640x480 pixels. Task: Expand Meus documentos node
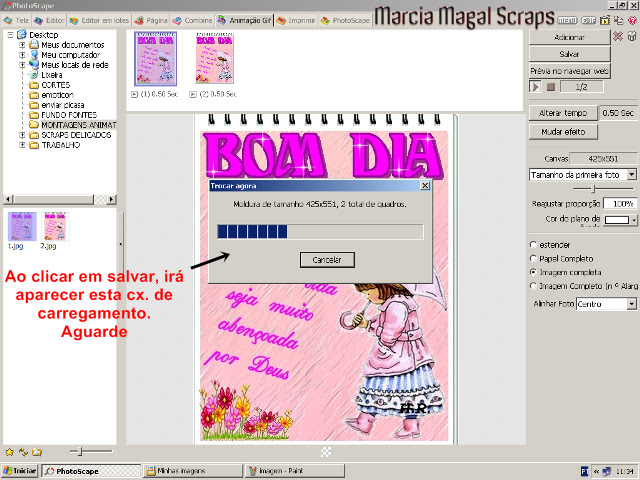(x=22, y=45)
